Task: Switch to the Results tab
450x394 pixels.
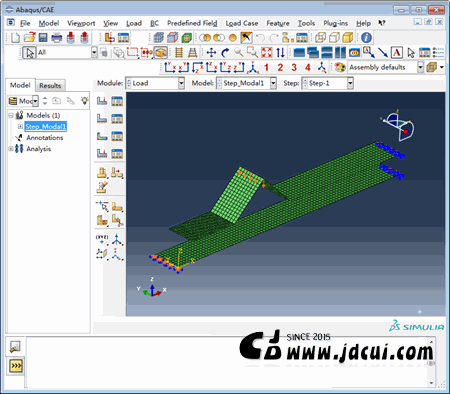Action: point(50,86)
